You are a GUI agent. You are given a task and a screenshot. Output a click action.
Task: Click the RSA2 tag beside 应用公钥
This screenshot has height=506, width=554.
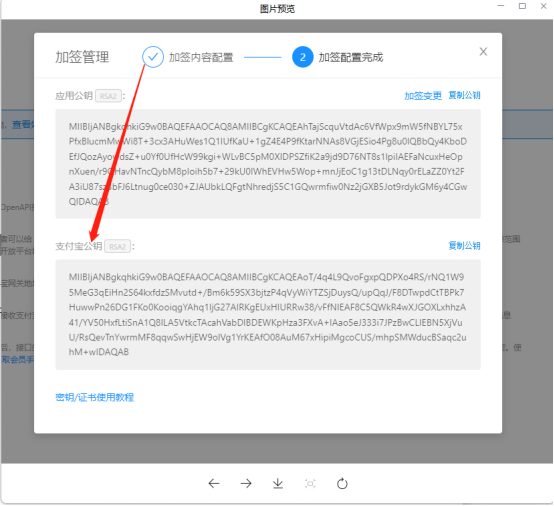coord(108,96)
